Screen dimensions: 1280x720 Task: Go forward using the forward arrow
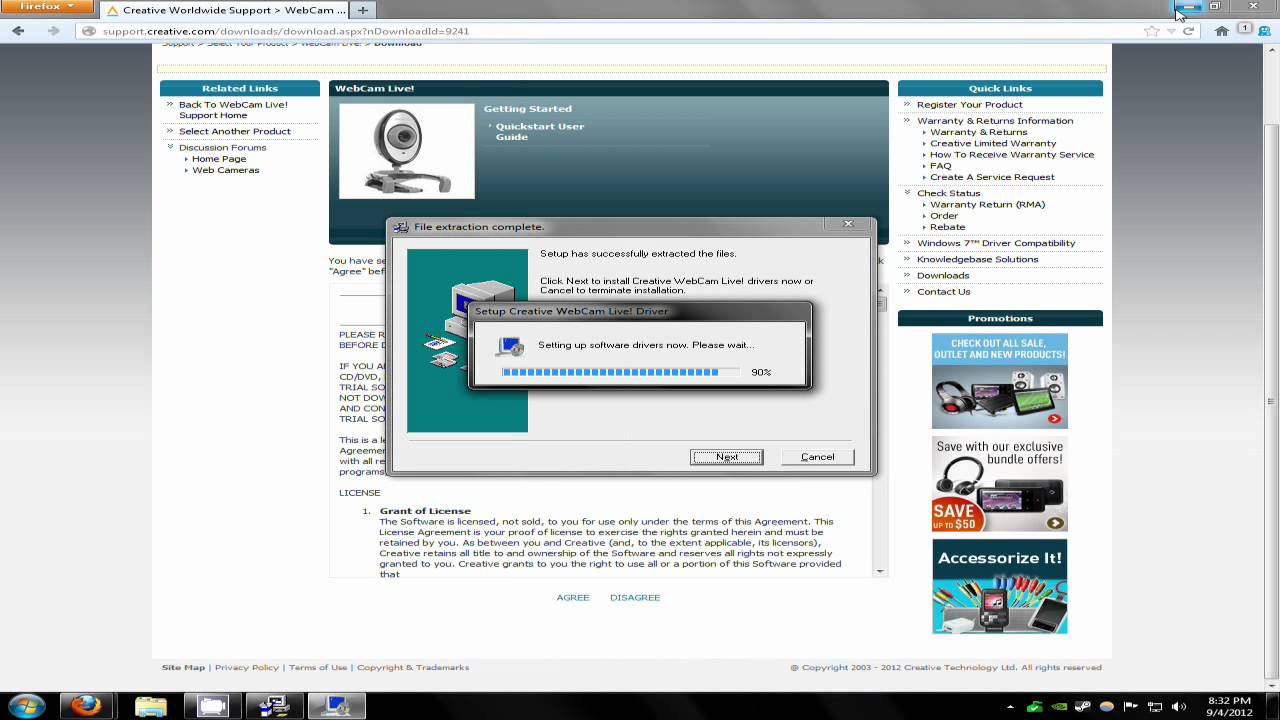coord(53,31)
